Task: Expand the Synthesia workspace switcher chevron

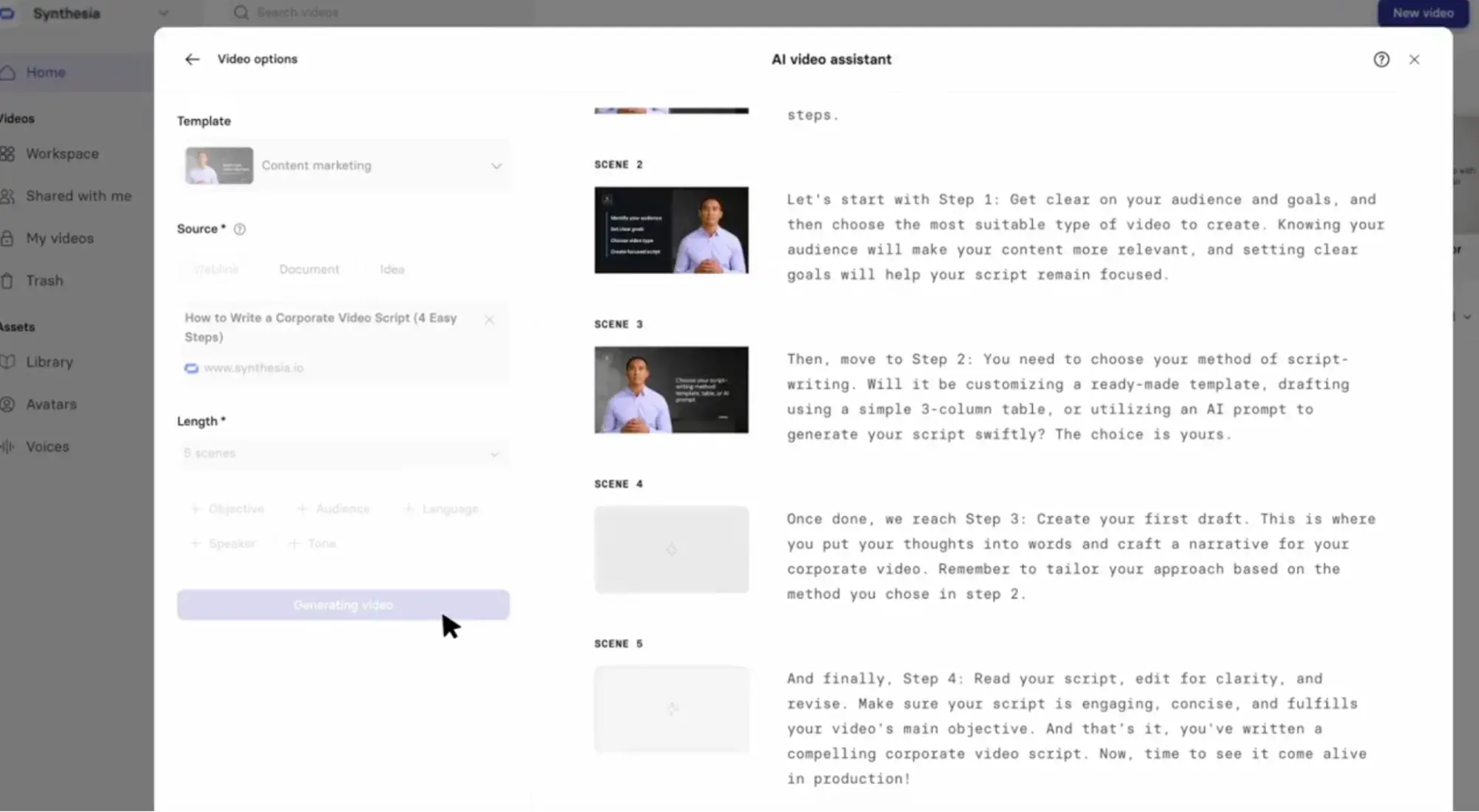Action: point(164,13)
